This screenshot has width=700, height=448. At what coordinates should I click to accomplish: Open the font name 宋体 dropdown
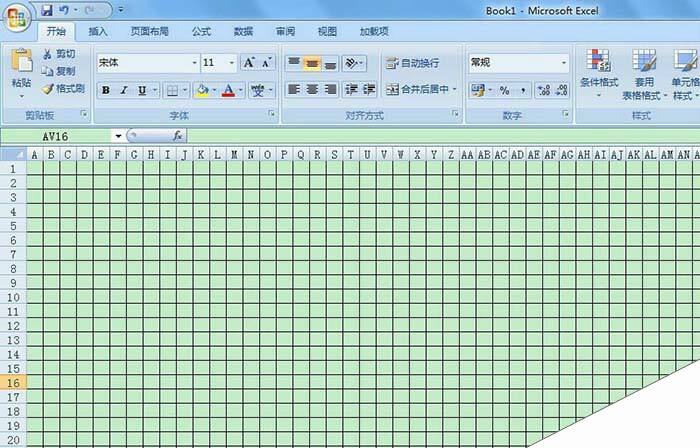[194, 63]
